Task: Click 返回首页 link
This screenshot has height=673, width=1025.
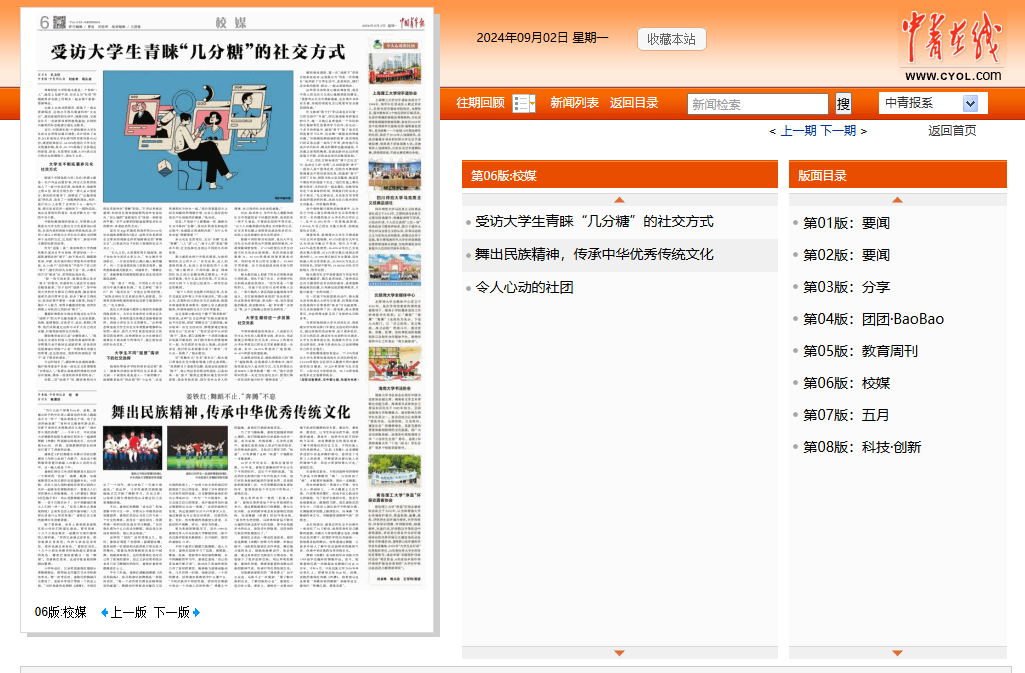Action: [x=952, y=131]
